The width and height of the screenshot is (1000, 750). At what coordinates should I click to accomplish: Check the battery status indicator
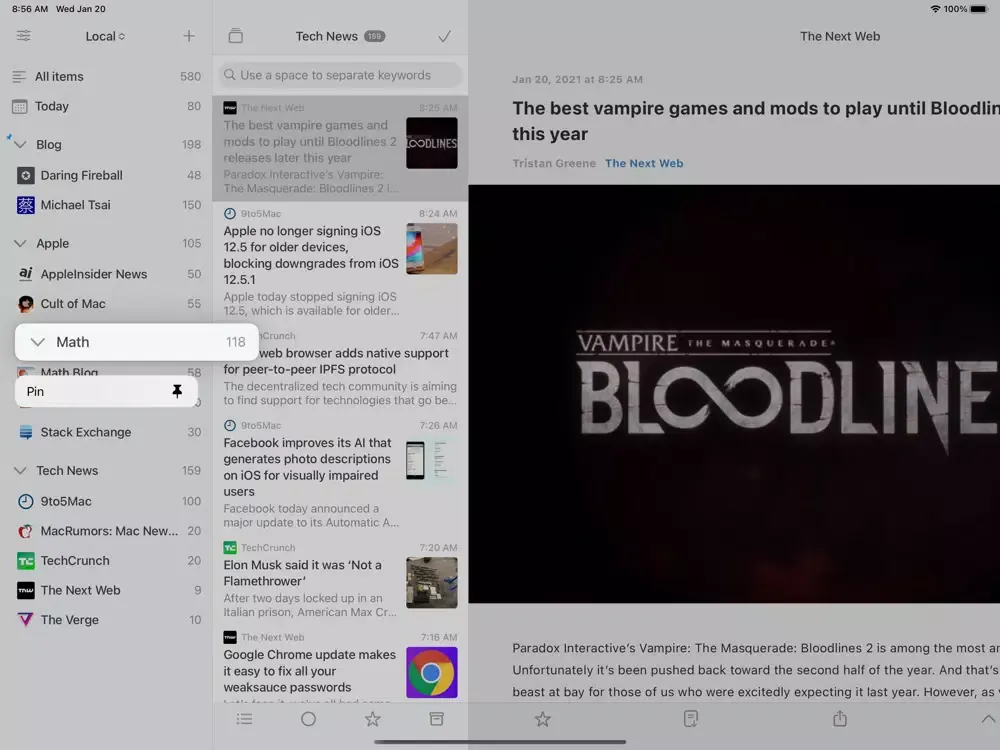coord(979,9)
